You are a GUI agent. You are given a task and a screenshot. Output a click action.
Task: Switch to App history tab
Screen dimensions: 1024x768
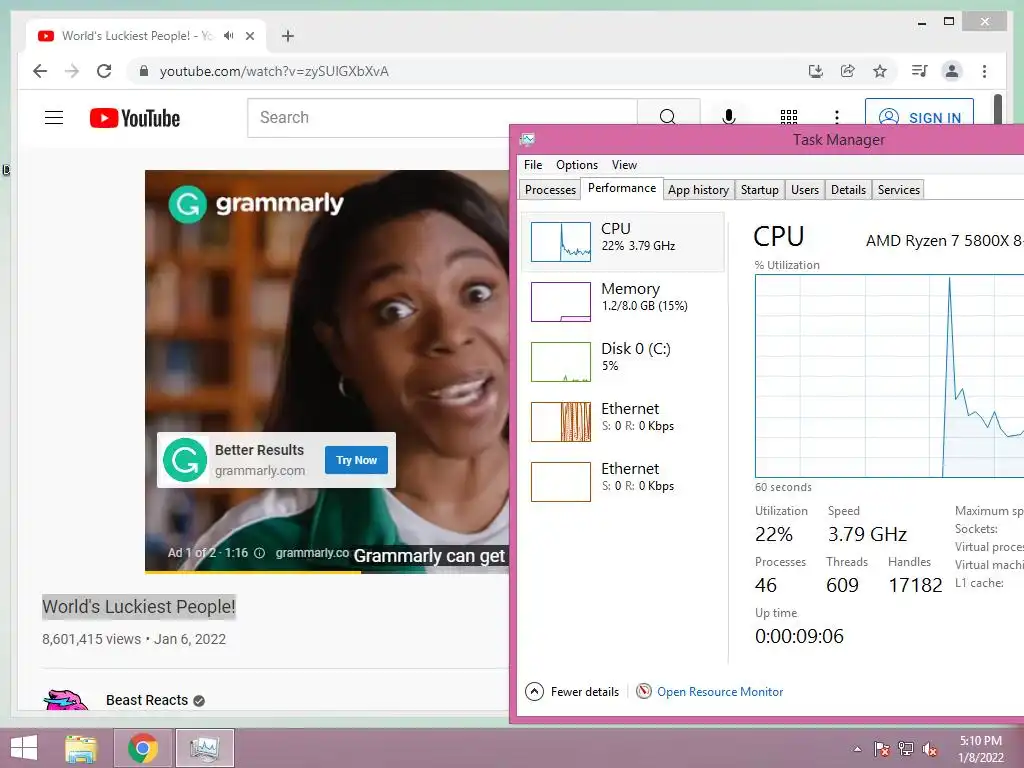pos(699,189)
